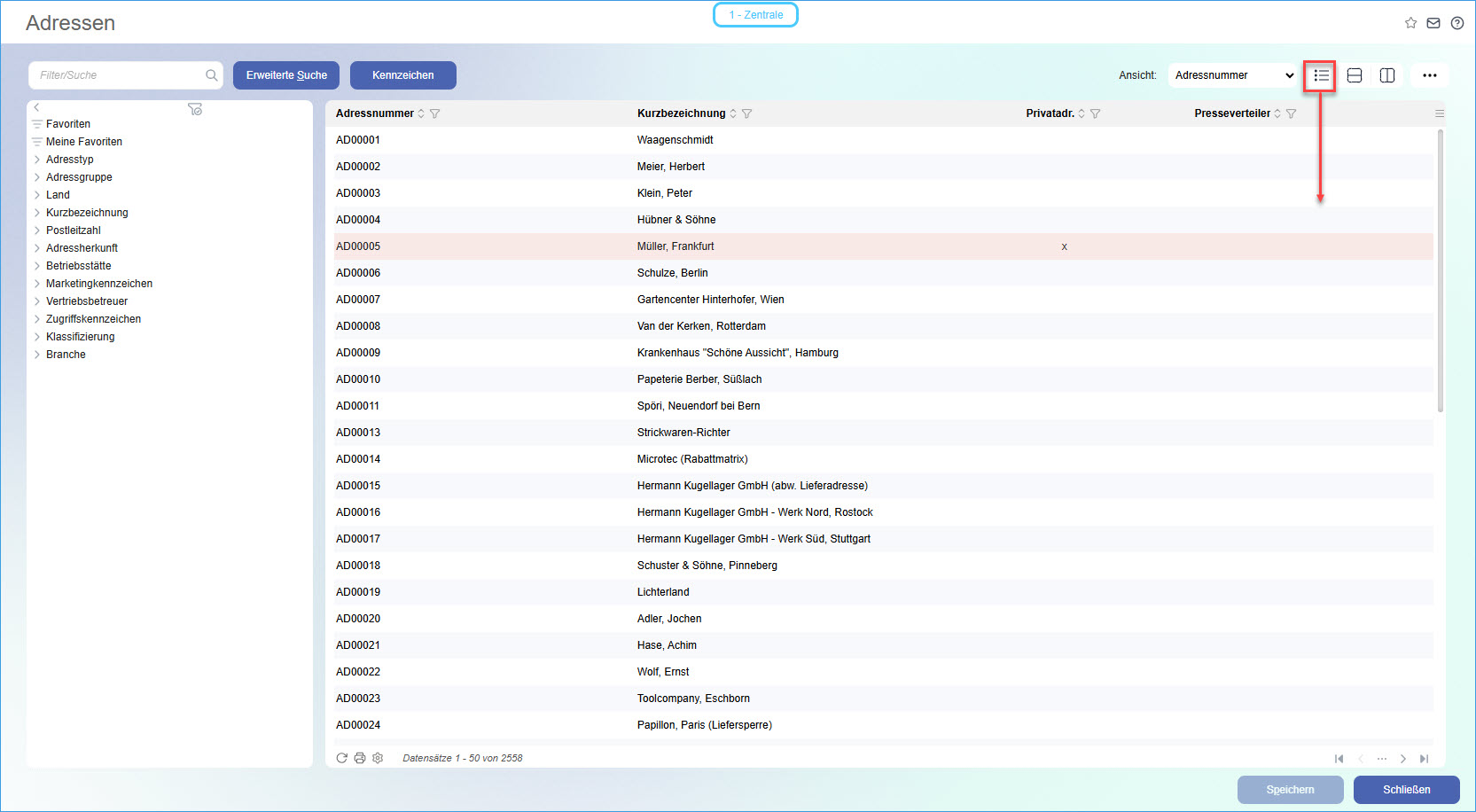
Task: Expand the Postleitzahl tree node
Action: coord(37,230)
